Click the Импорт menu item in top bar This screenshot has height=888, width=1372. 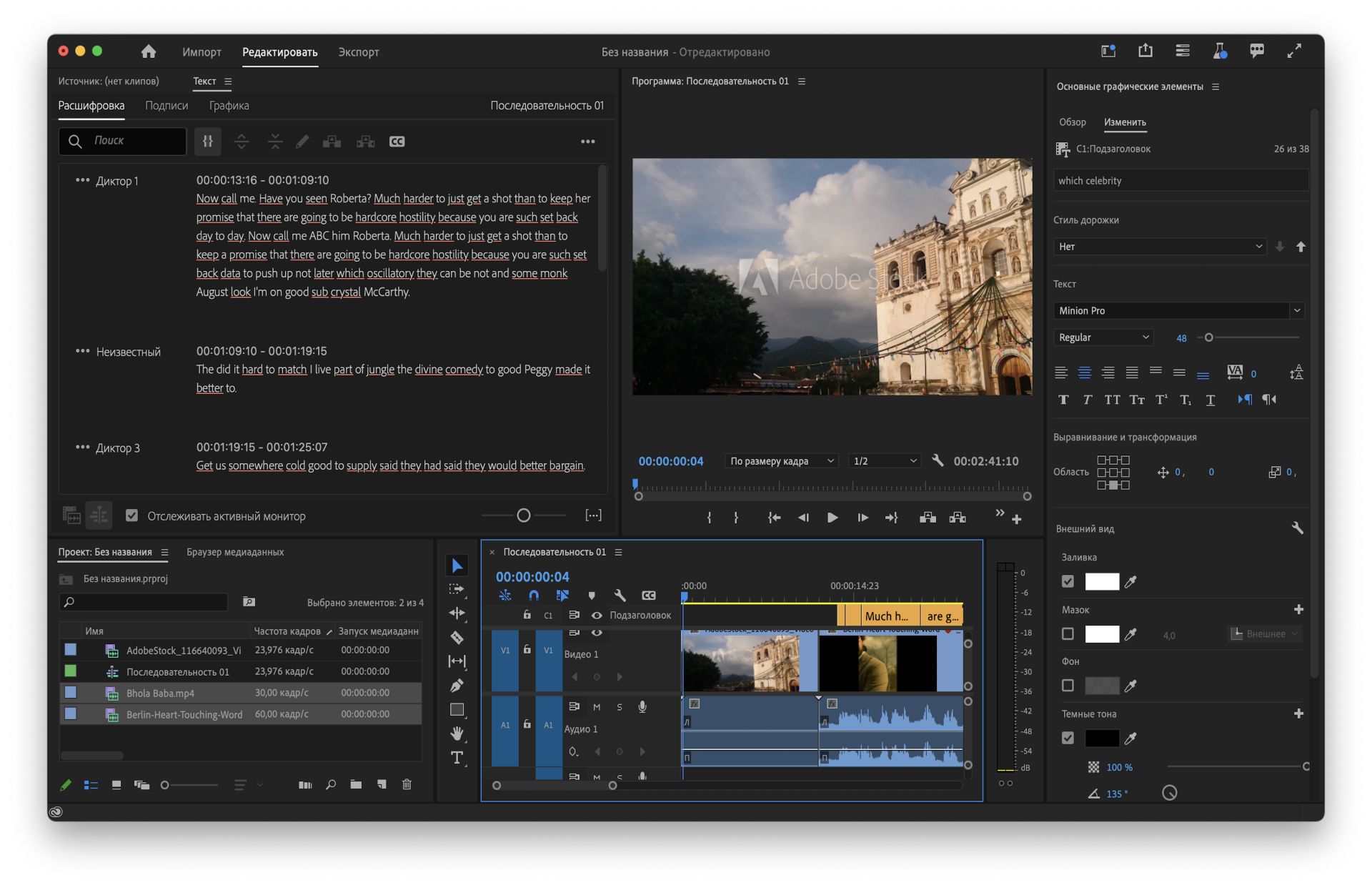coord(200,51)
